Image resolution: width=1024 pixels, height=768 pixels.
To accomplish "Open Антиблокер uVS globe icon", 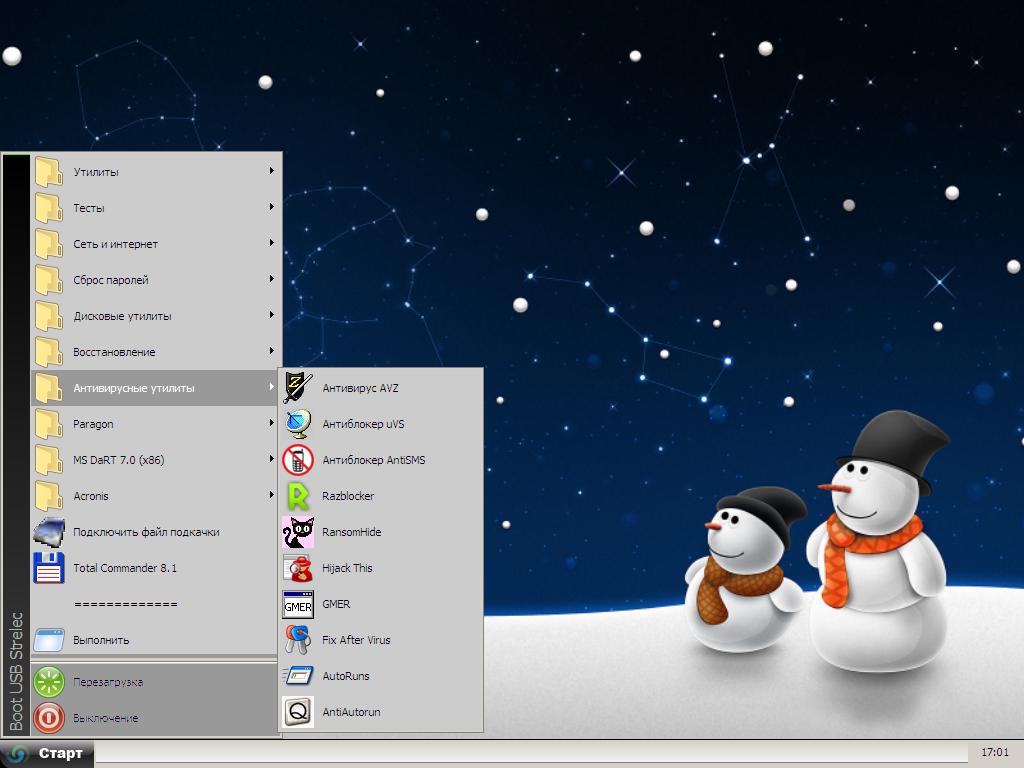I will 298,424.
